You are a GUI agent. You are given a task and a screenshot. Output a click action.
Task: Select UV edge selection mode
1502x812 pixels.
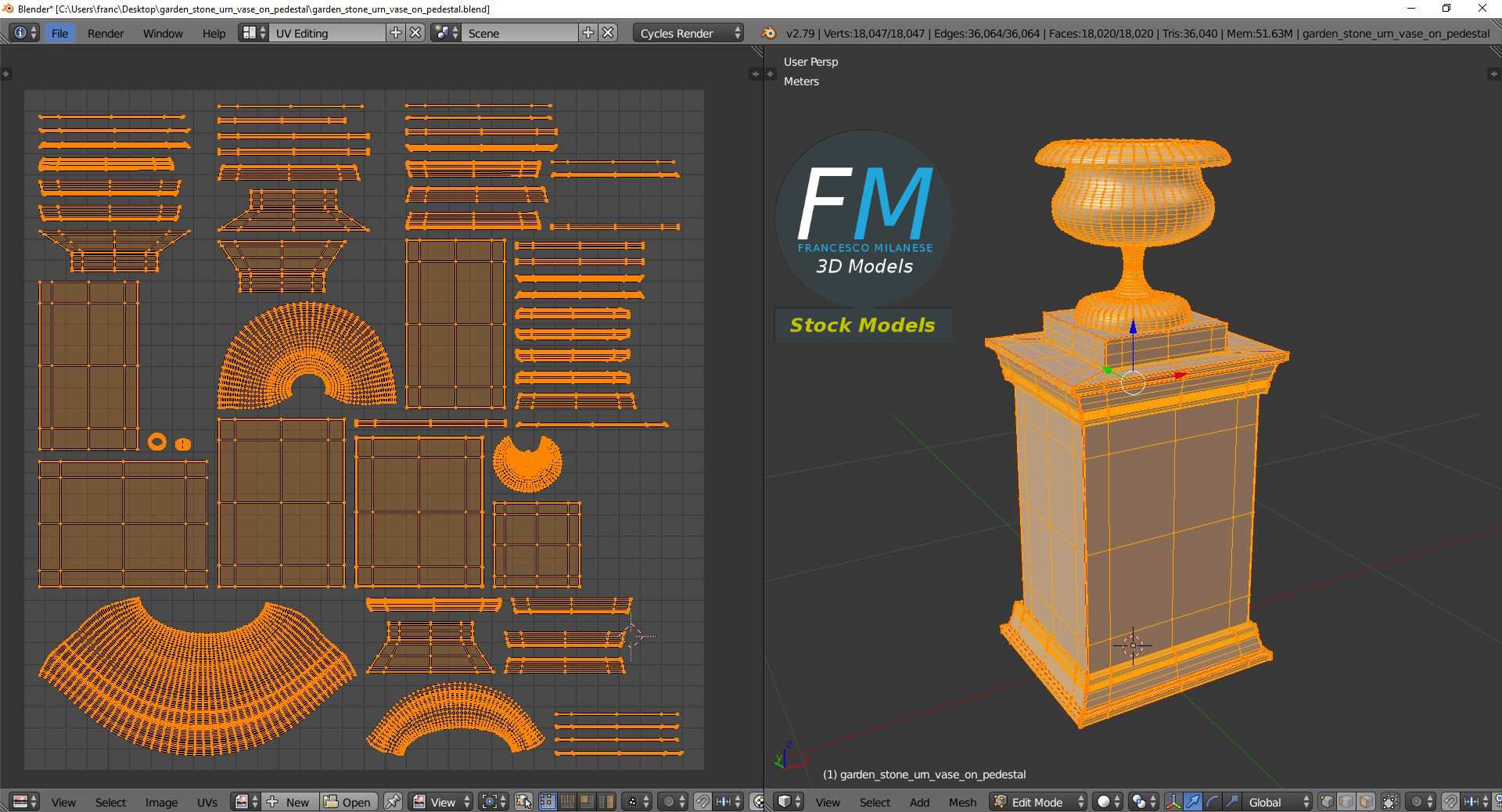(567, 802)
